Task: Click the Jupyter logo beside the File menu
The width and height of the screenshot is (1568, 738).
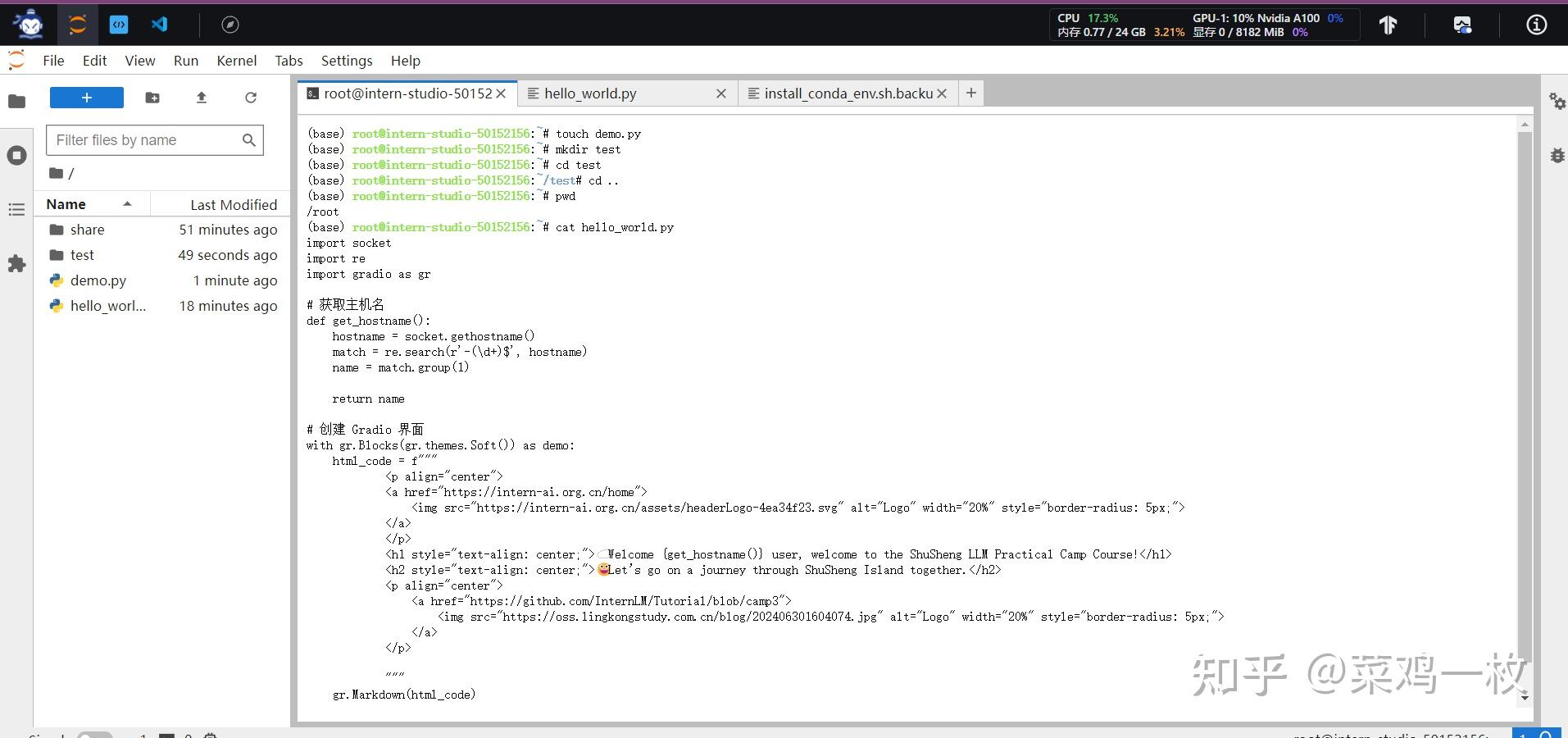Action: [16, 60]
